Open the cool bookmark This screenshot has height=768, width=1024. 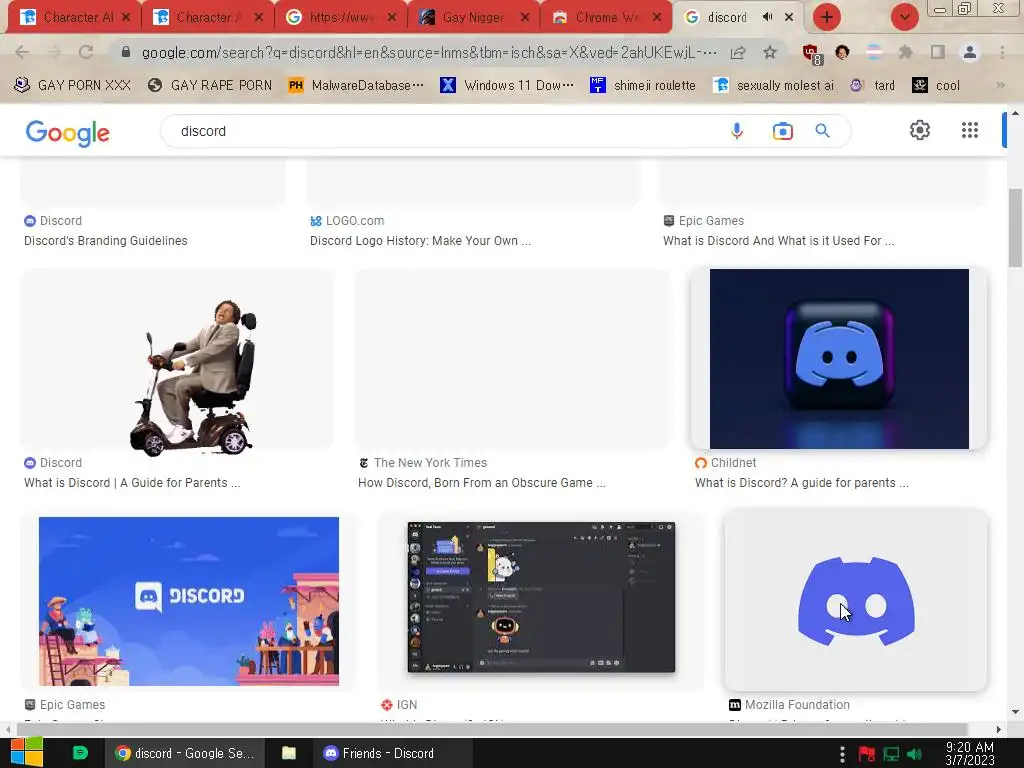(936, 85)
